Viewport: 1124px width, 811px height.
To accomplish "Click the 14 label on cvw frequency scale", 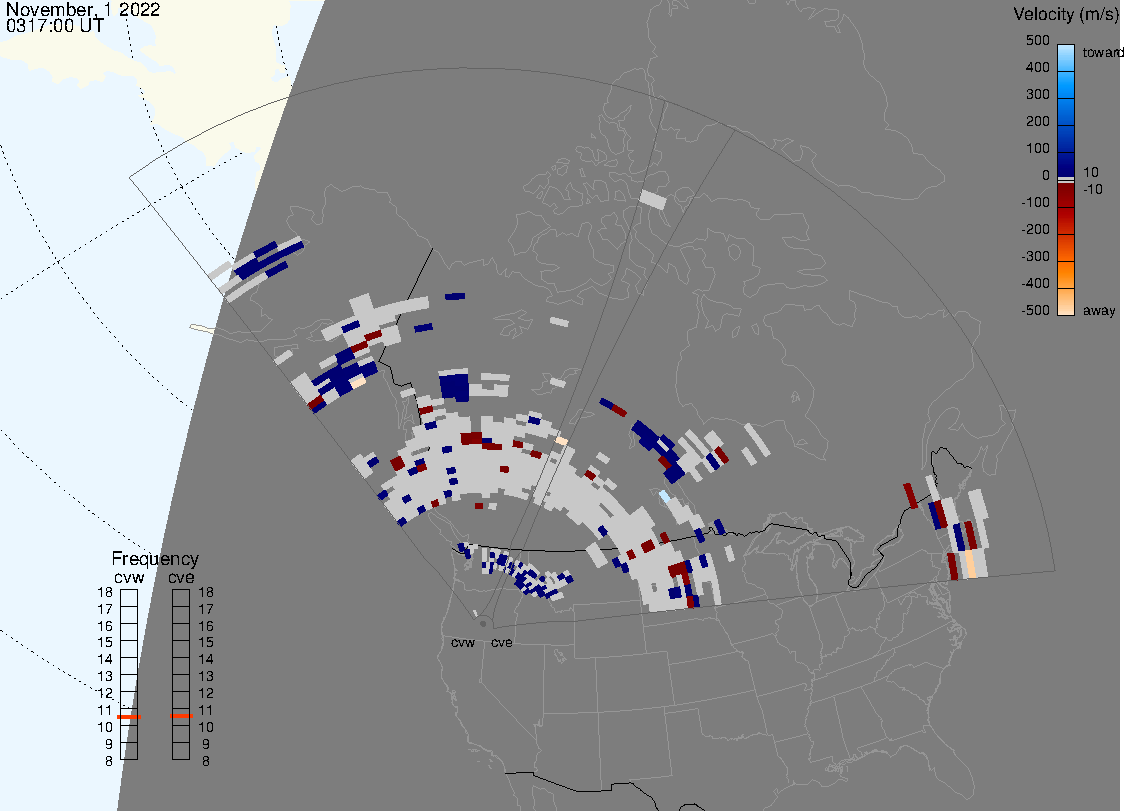I will [105, 659].
